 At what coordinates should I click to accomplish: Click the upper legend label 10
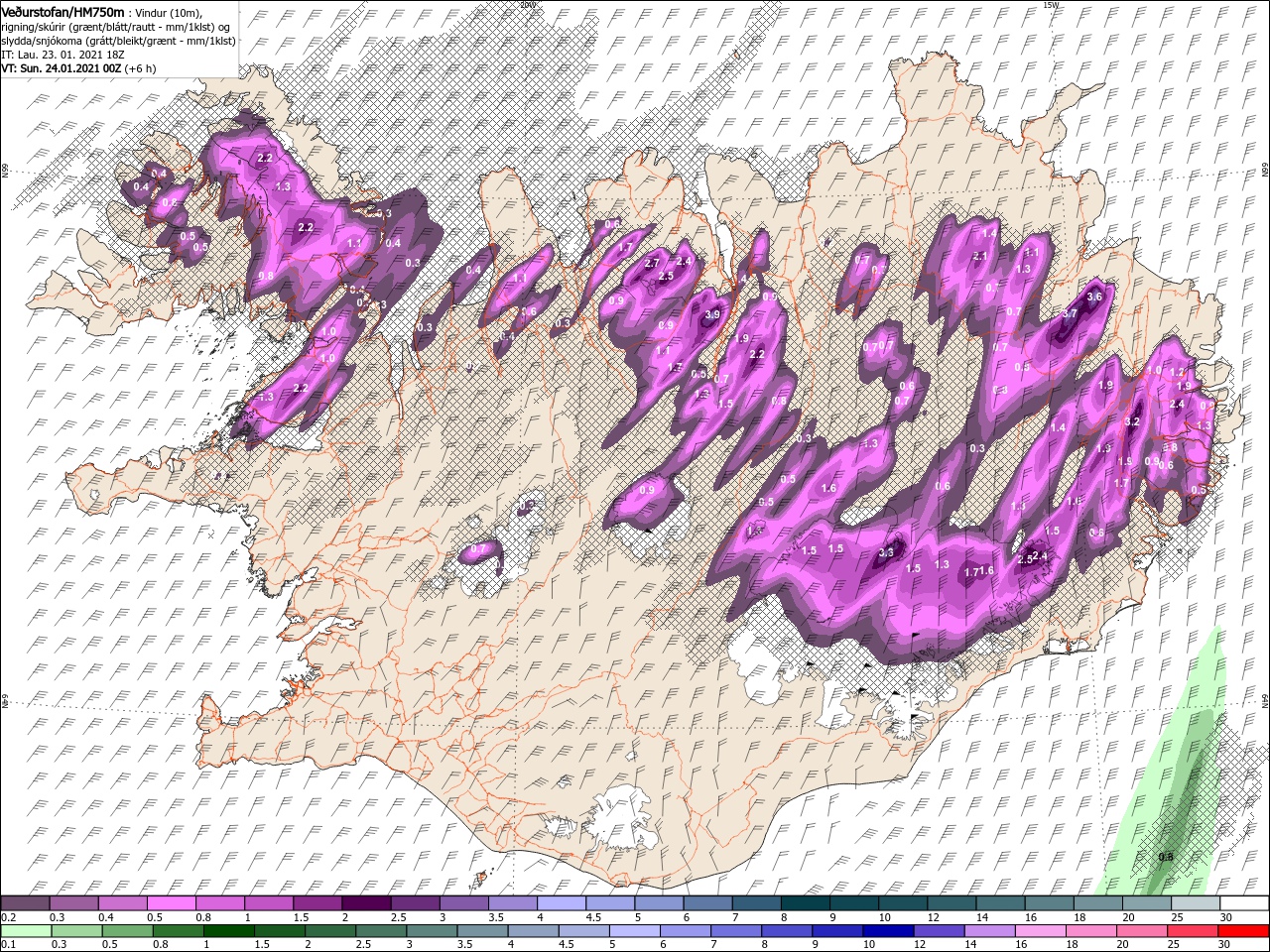[885, 917]
